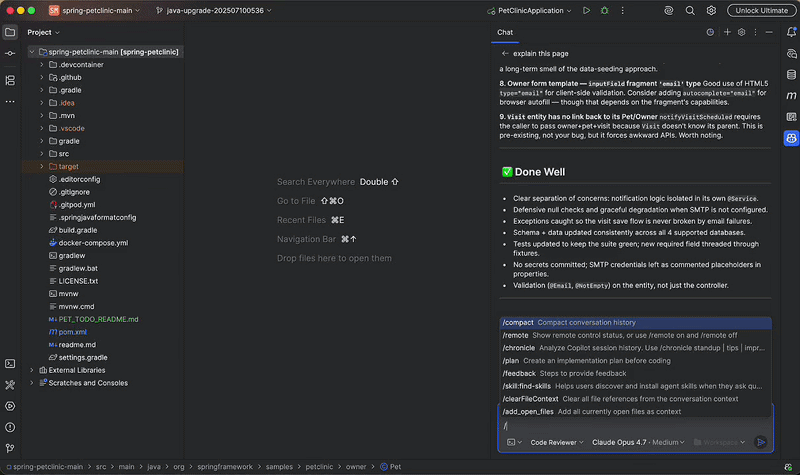
Task: Open the Database tool window icon
Action: [791, 74]
